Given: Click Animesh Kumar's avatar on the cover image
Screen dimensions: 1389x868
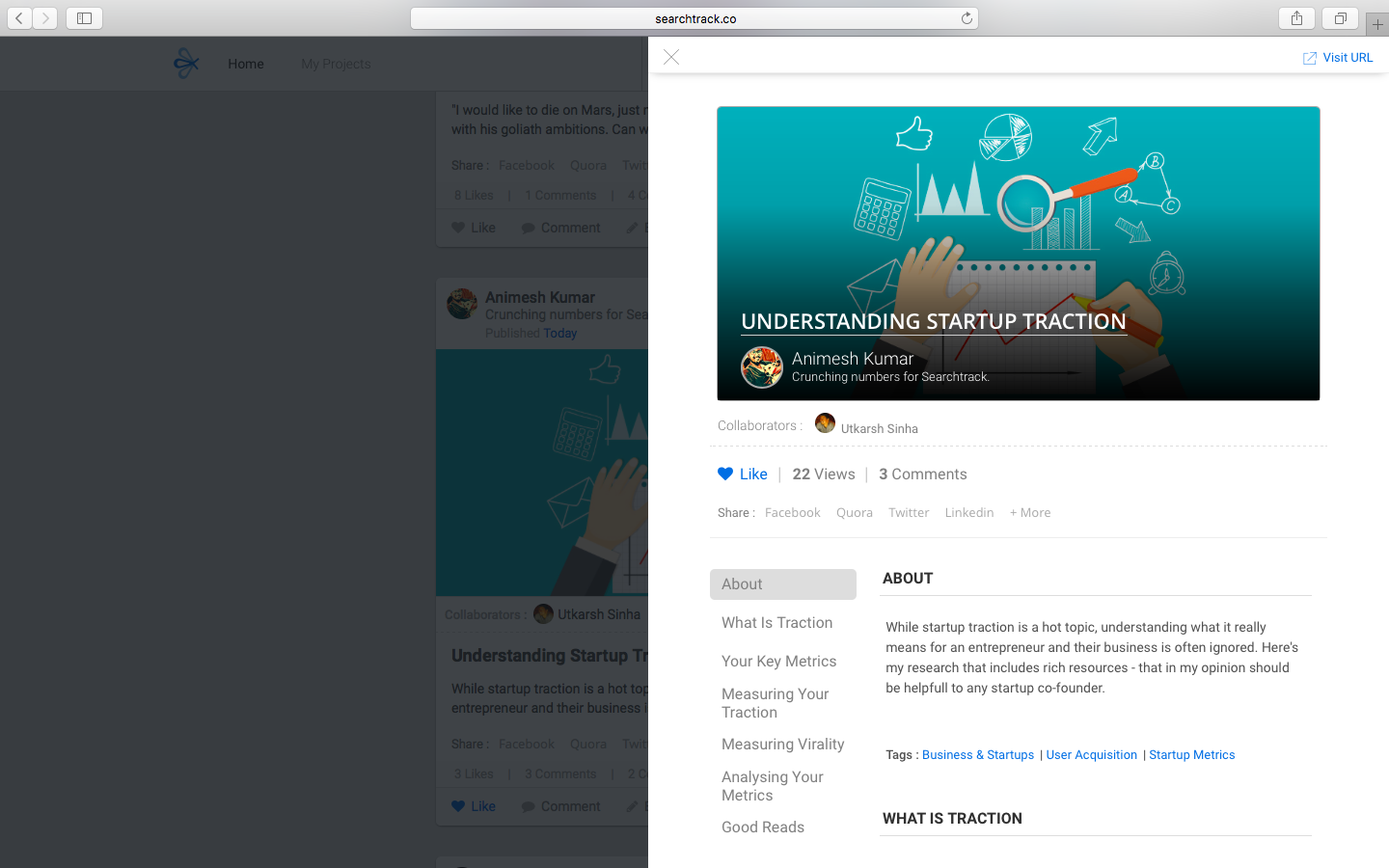Looking at the screenshot, I should [x=761, y=367].
